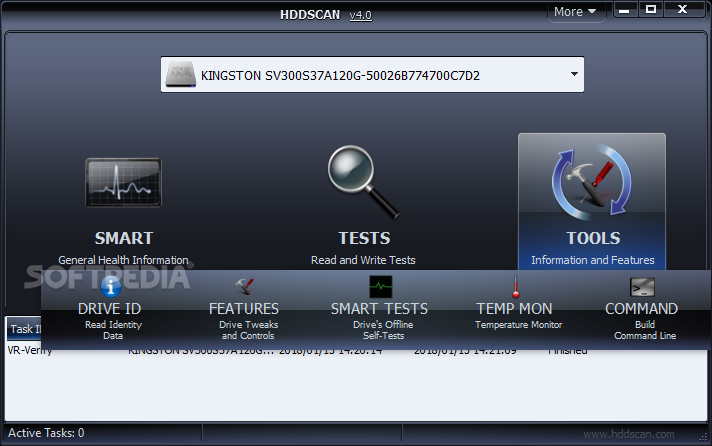This screenshot has height=446, width=712.
Task: Click the SMART TESTS green graph icon
Action: pos(381,287)
